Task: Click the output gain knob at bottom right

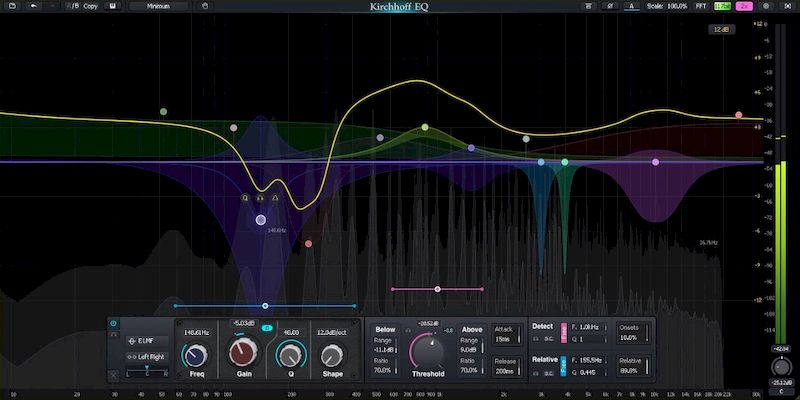Action: pyautogui.click(x=781, y=366)
